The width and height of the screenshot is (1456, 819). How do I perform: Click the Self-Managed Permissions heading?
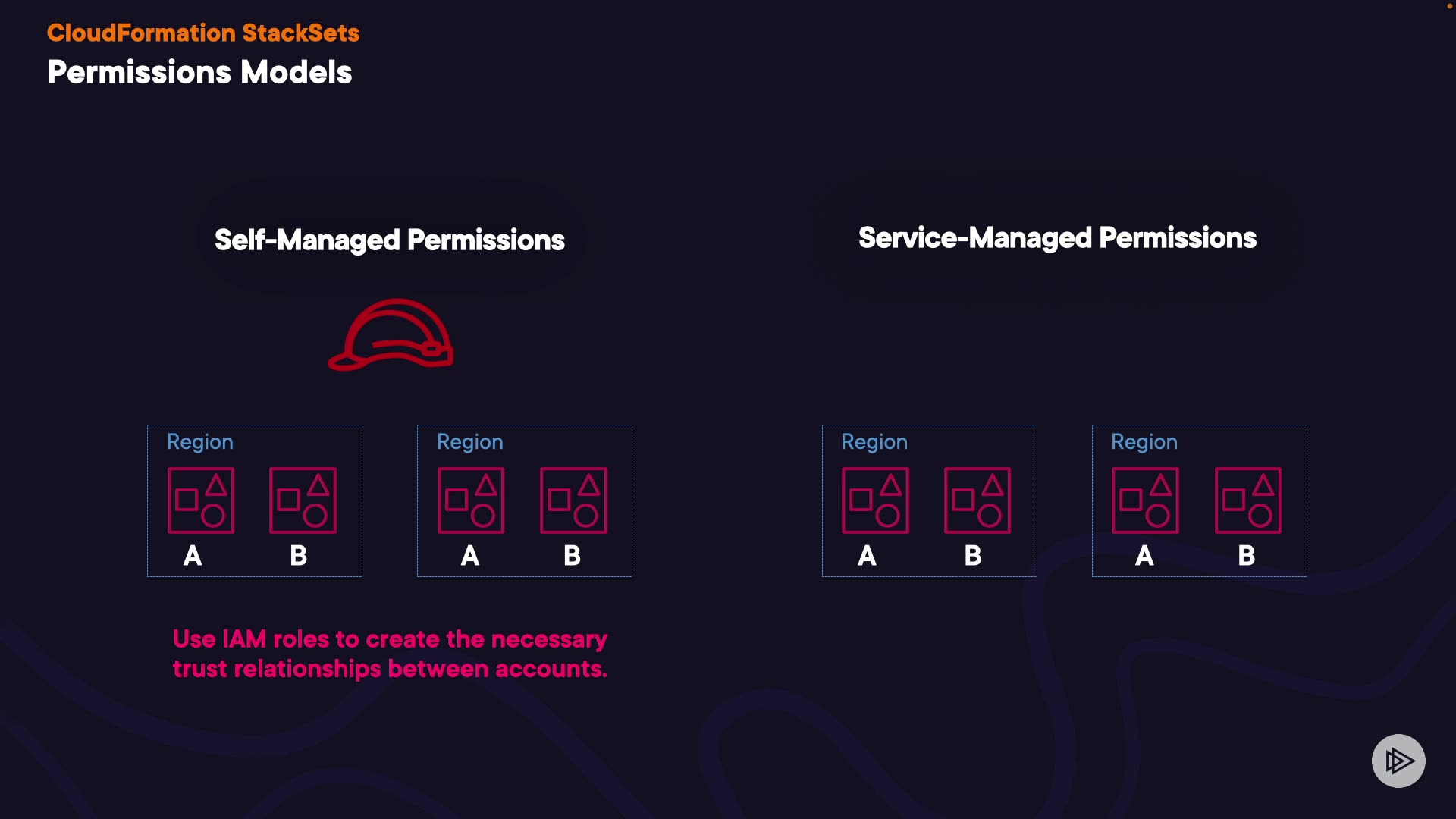point(390,240)
